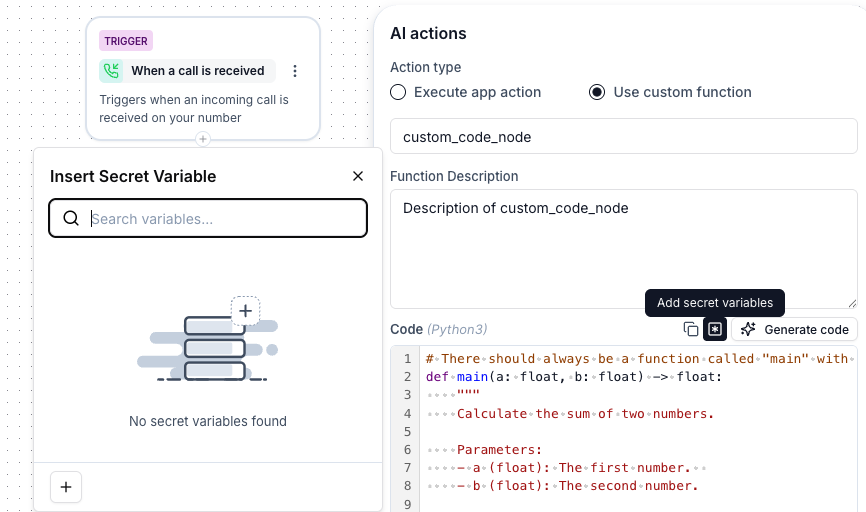Open the trigger node three-dot menu
Image resolution: width=866 pixels, height=512 pixels.
(294, 71)
